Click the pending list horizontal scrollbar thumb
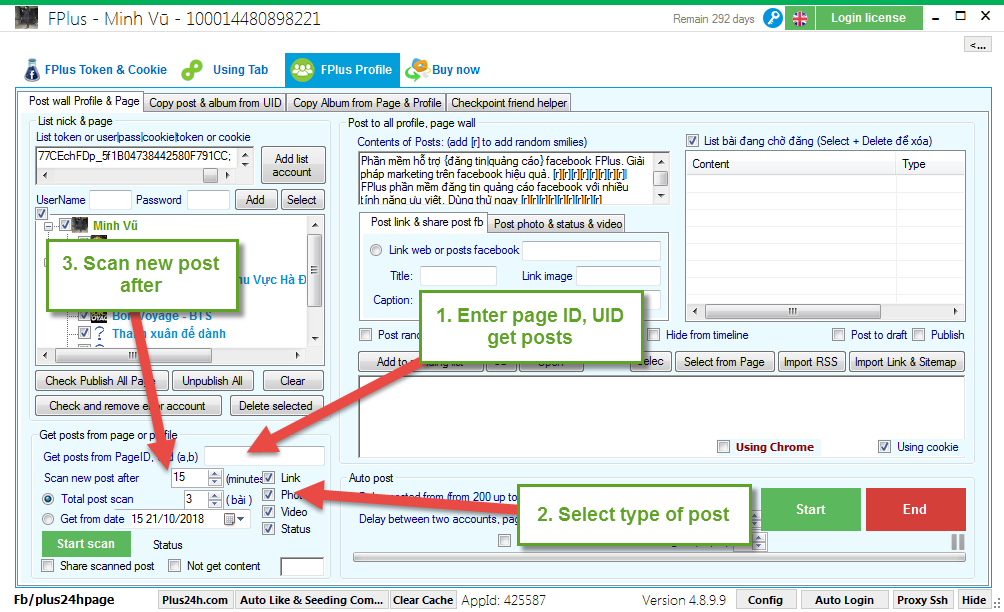1004x612 pixels. [793, 312]
